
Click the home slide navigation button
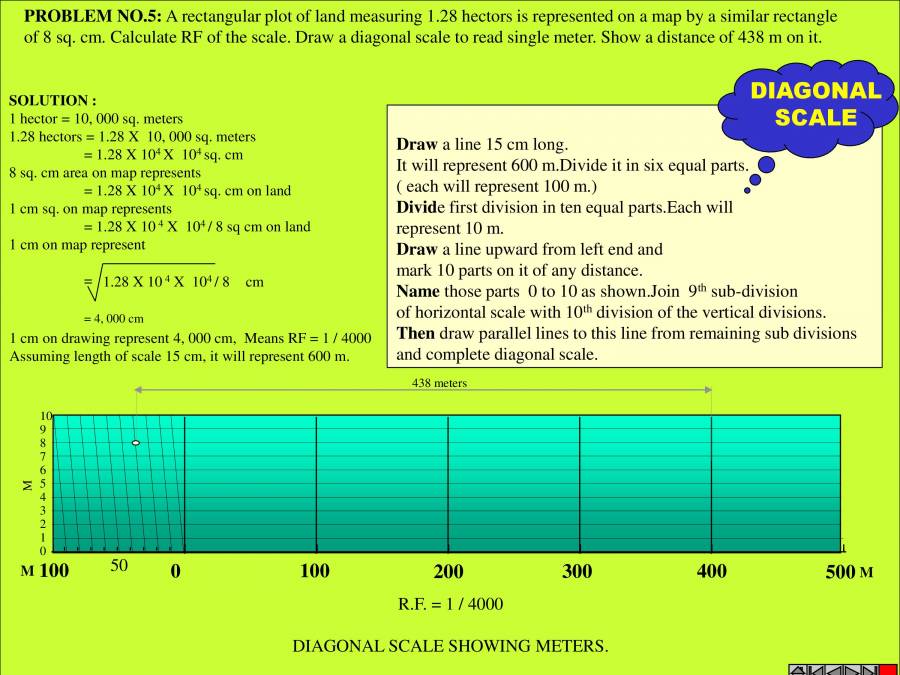pos(797,670)
